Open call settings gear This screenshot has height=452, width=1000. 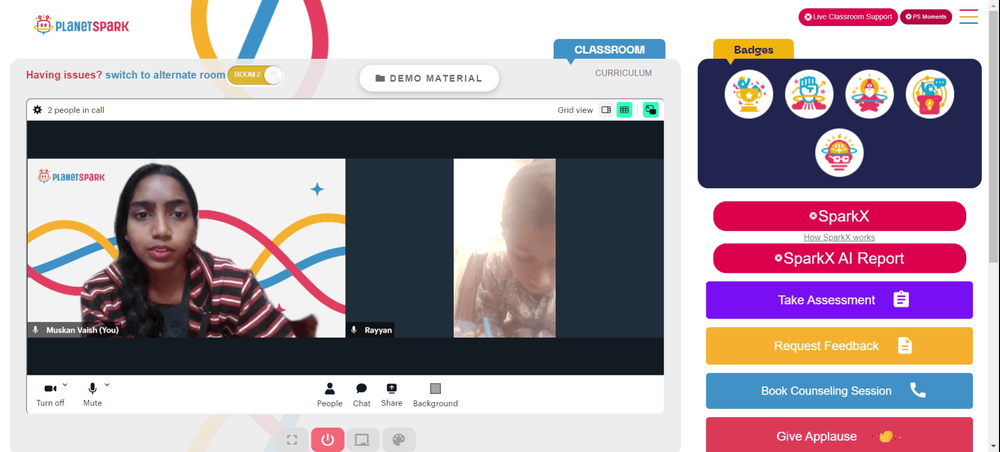38,110
